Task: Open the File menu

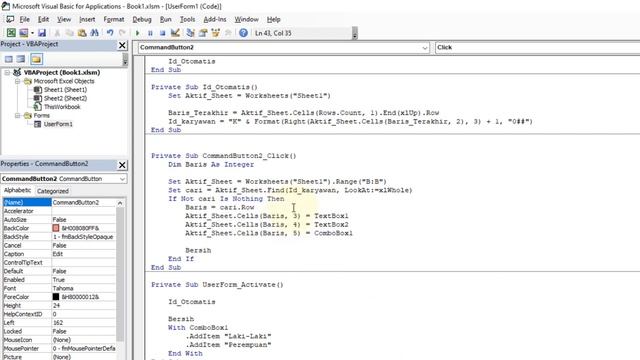Action: click(24, 19)
